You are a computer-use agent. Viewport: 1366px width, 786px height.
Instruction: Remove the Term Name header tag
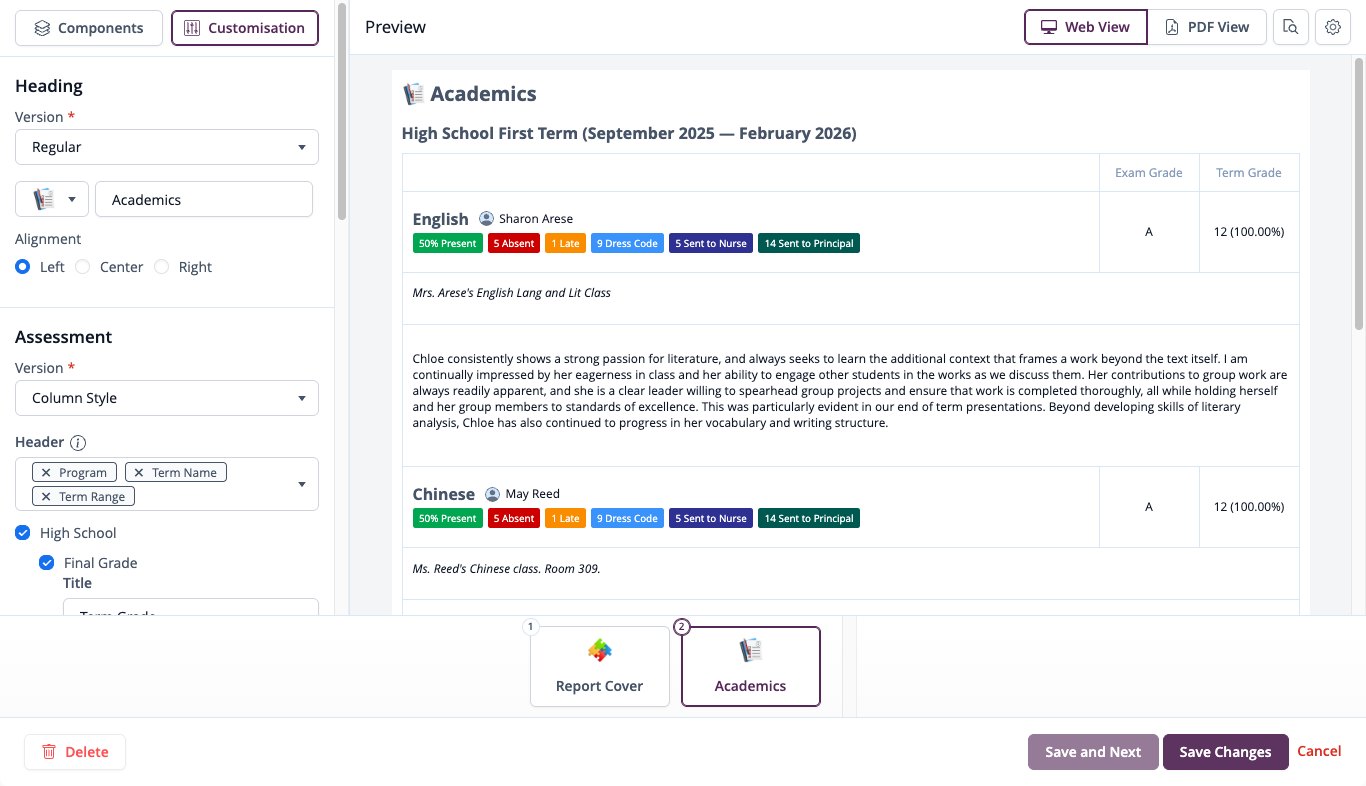pyautogui.click(x=139, y=472)
